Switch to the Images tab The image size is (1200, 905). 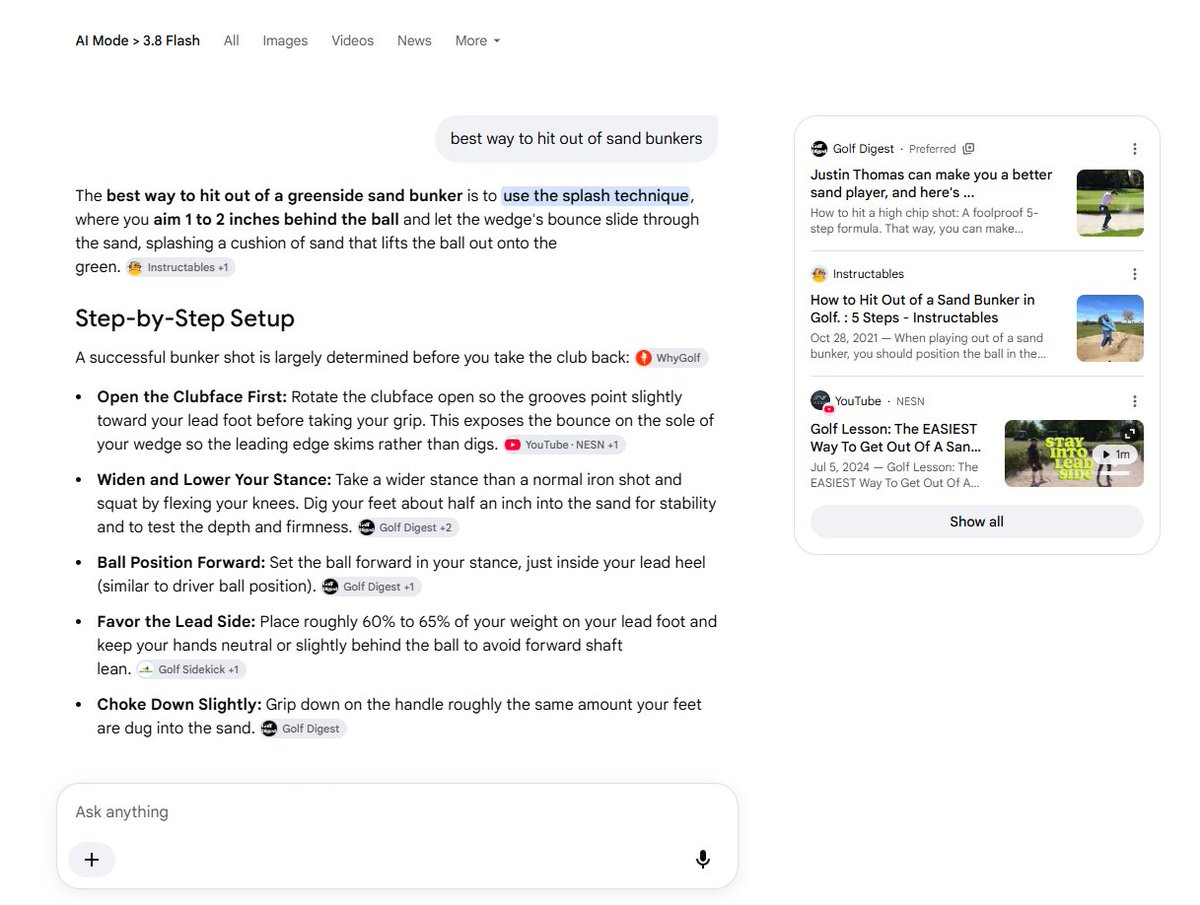pos(285,41)
